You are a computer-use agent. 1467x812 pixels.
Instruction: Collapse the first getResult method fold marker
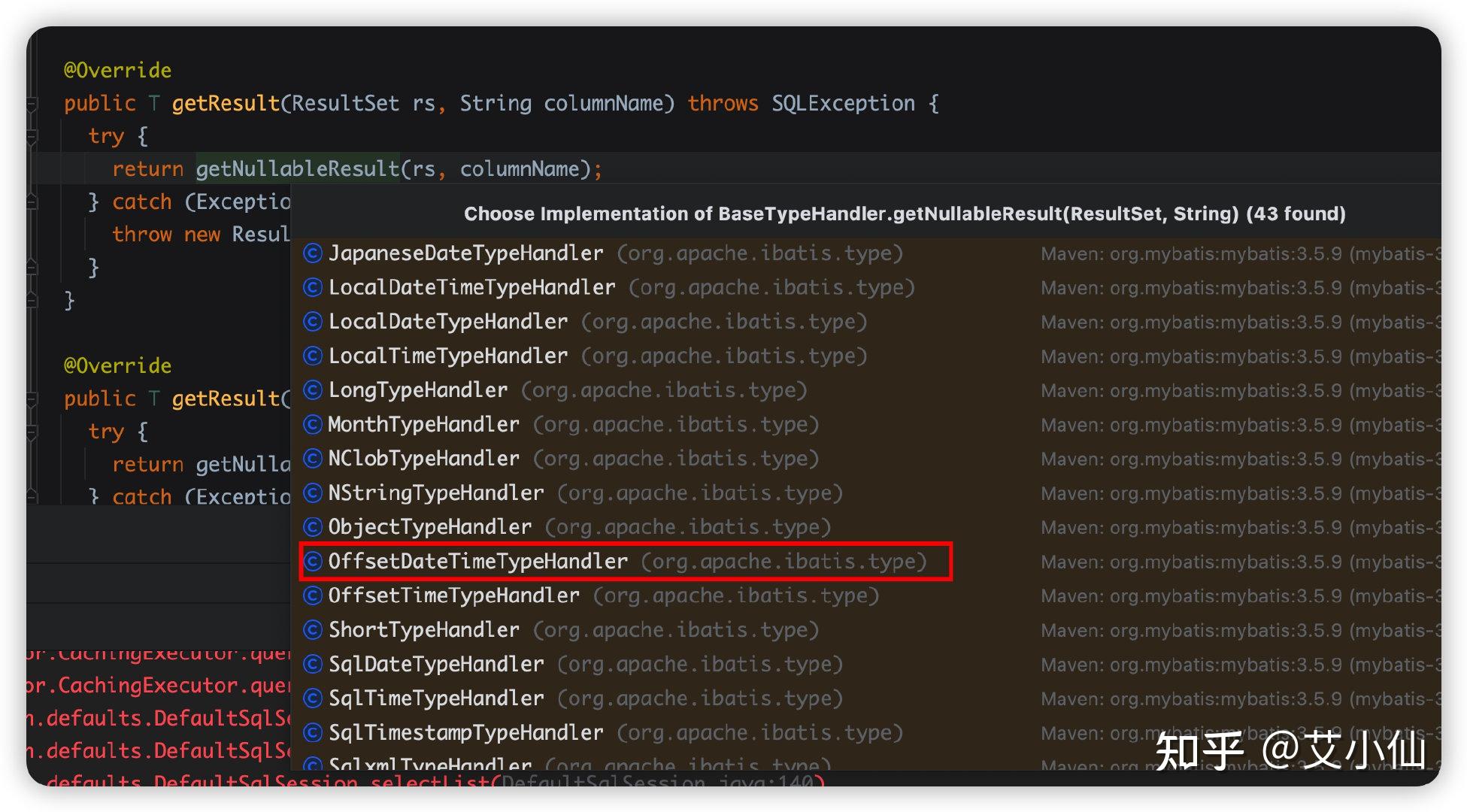coord(32,104)
